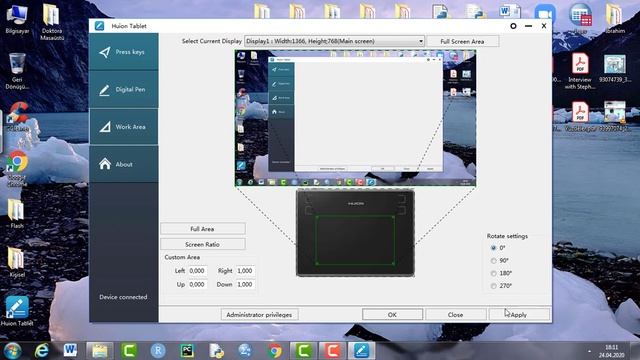Viewport: 640px width, 360px height.
Task: Open the Recycle Bin desktop icon
Action: pos(17,71)
